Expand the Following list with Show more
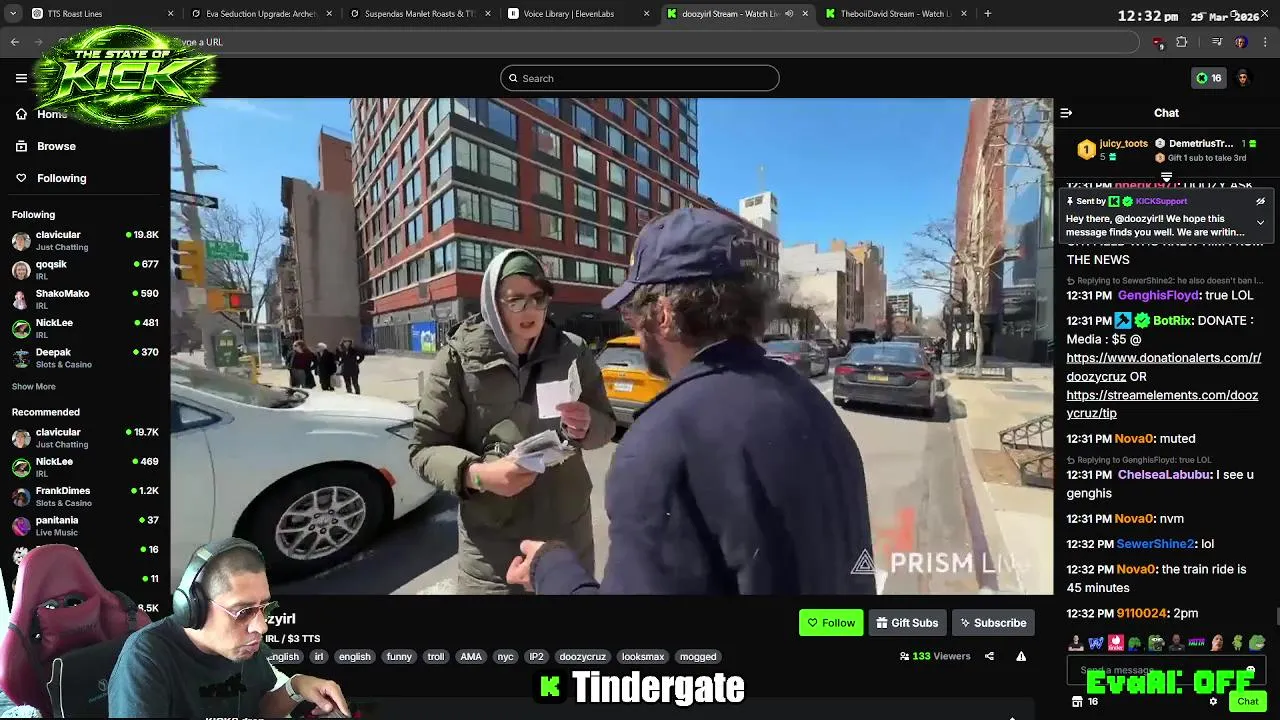This screenshot has height=720, width=1280. coord(33,387)
